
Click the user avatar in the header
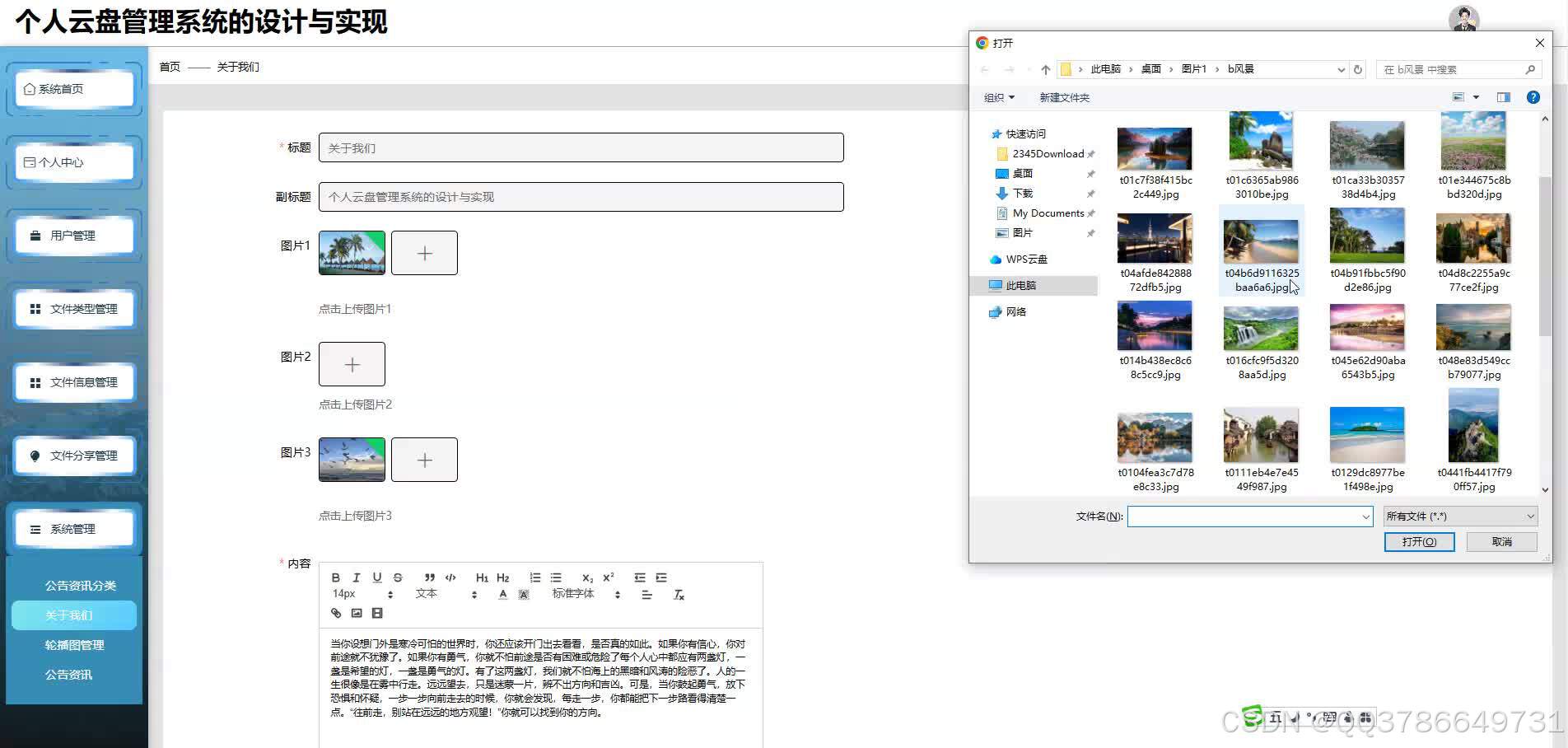1463,18
